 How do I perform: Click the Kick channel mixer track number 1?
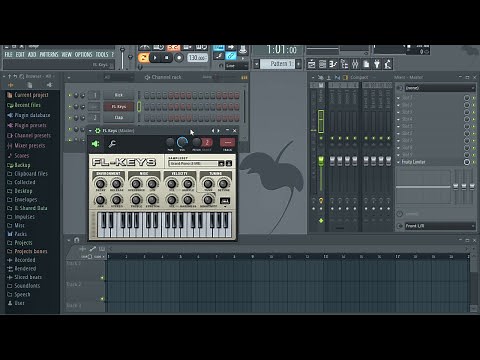(x=95, y=95)
